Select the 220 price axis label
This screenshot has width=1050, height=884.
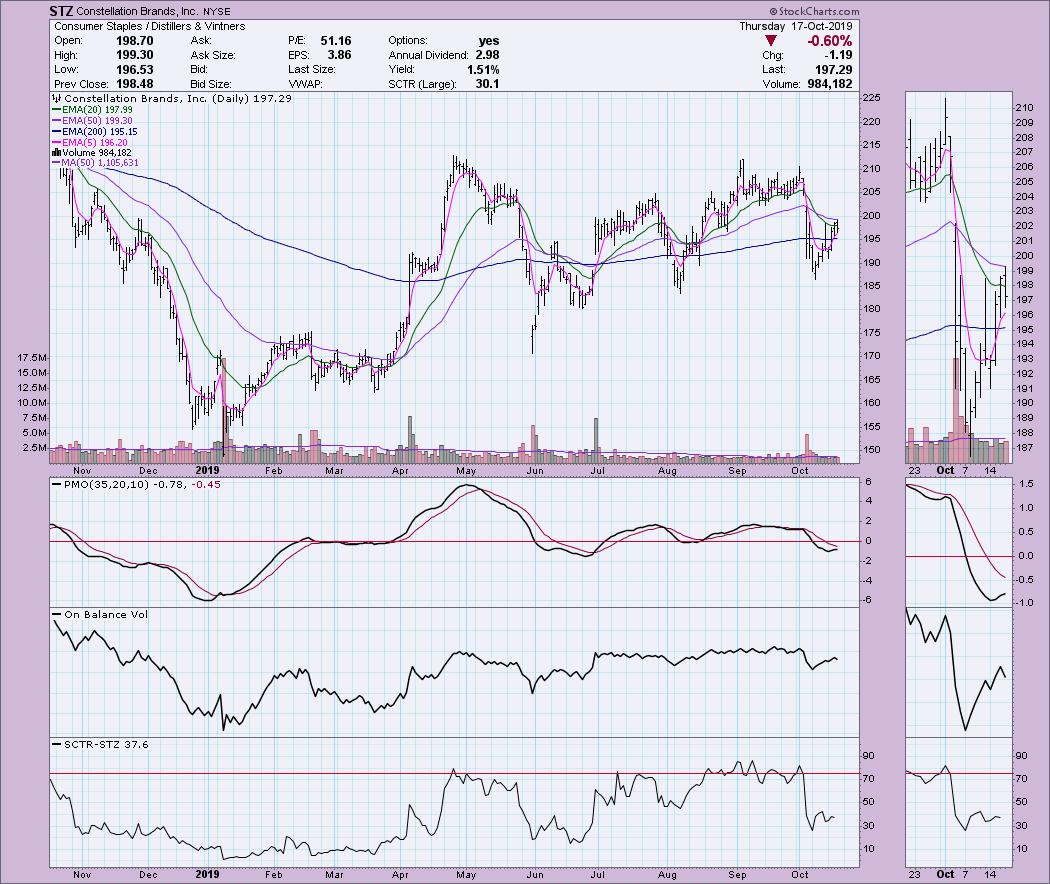(x=871, y=122)
